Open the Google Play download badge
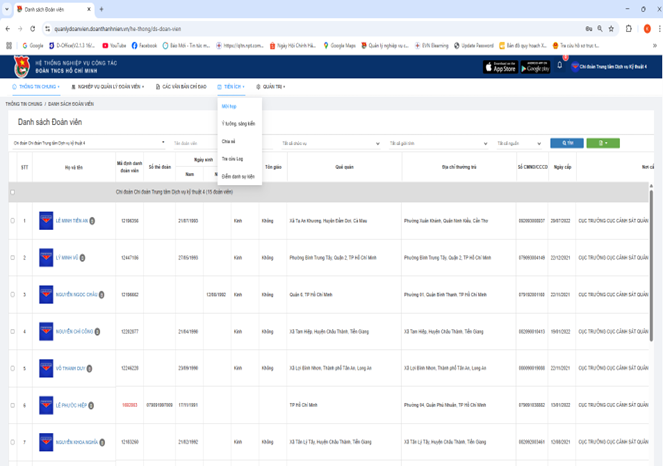 [535, 67]
